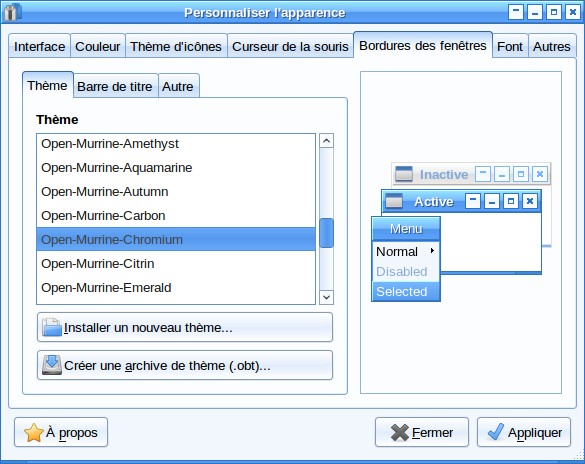Minimize the Personnaliser l'apparence window
The image size is (585, 464).
[x=535, y=12]
